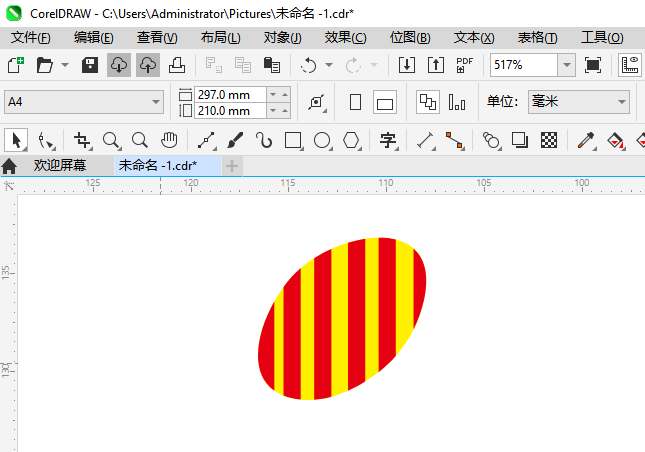
Task: Select the first Zoom magnifier tool
Action: pos(111,141)
